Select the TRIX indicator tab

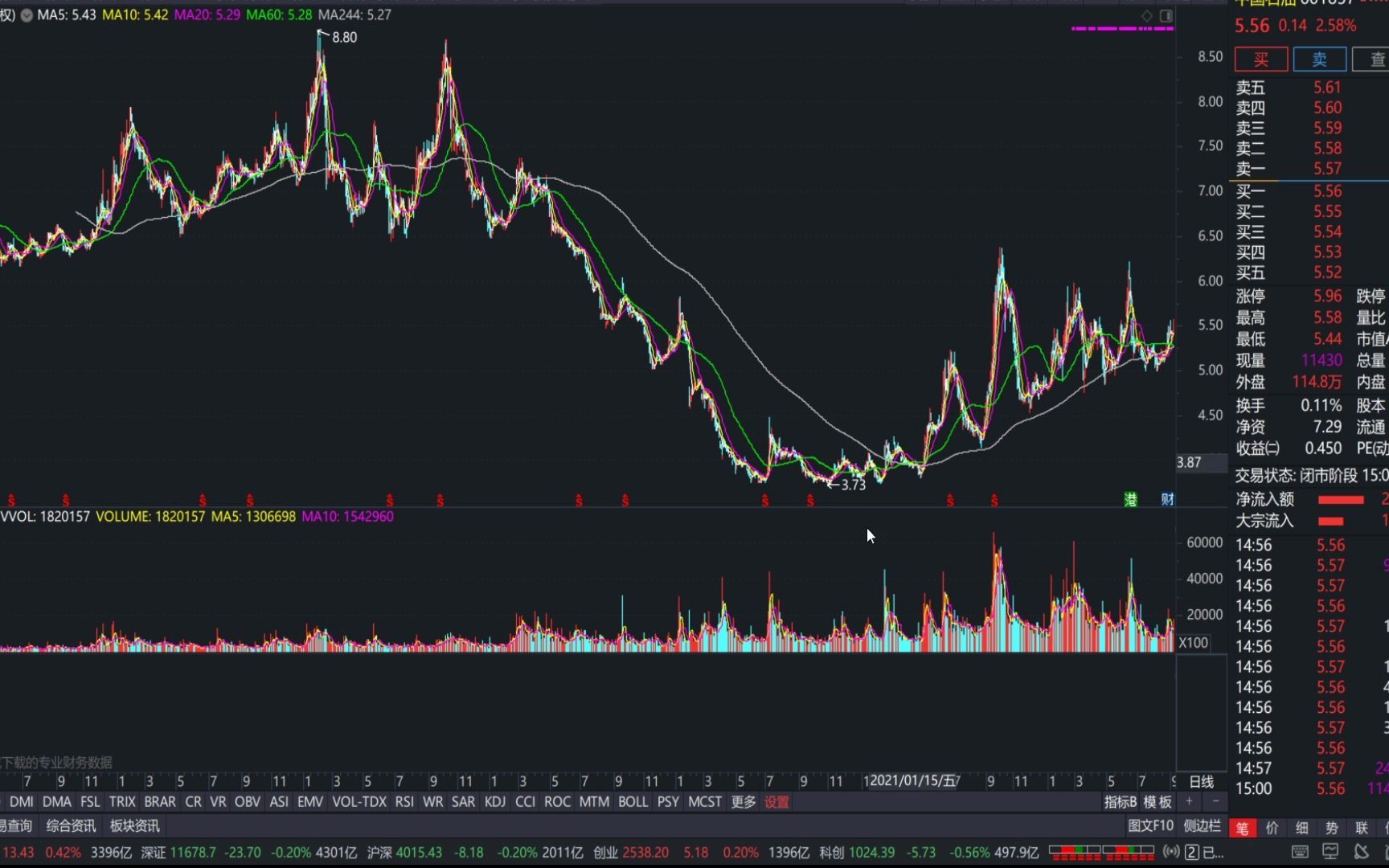(122, 802)
